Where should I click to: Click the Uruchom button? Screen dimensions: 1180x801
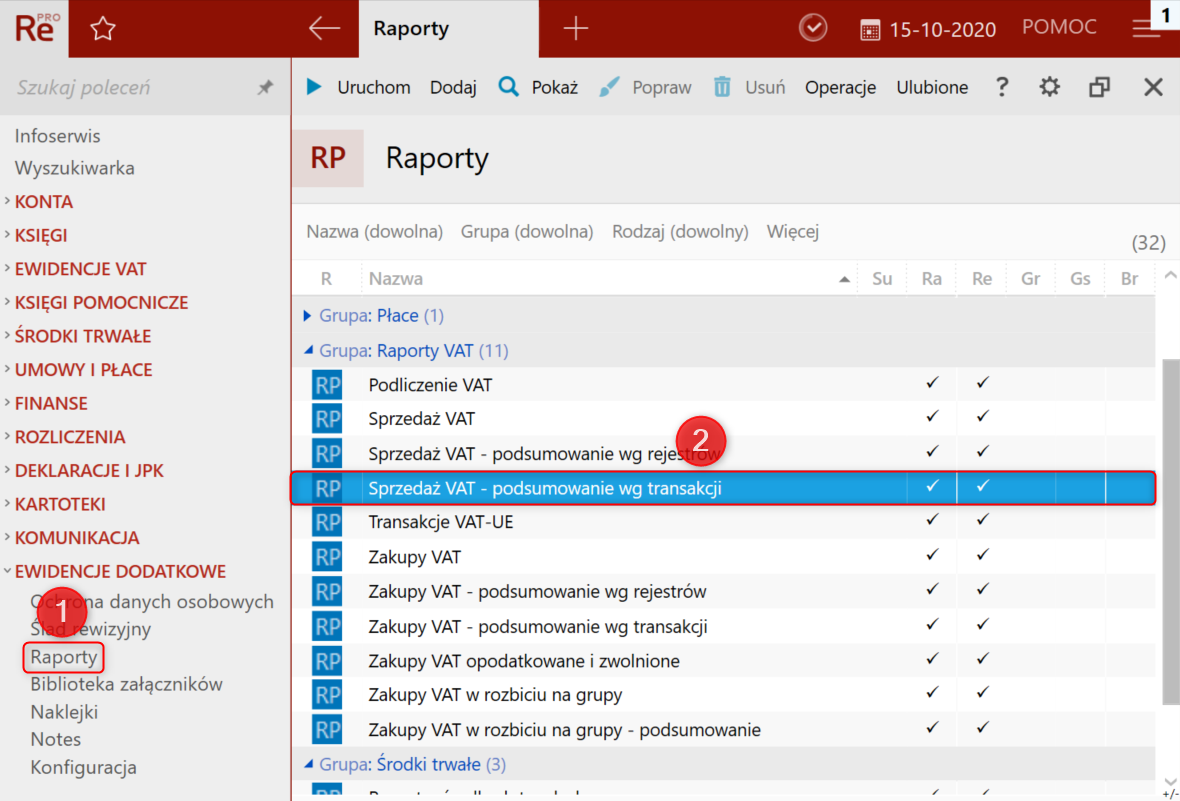(358, 87)
